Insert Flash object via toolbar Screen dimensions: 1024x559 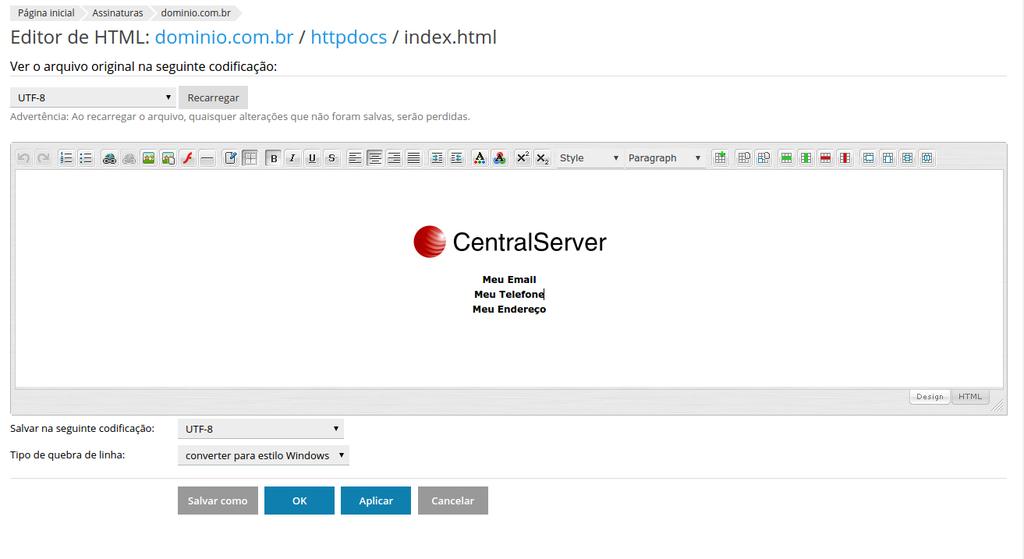coord(187,158)
